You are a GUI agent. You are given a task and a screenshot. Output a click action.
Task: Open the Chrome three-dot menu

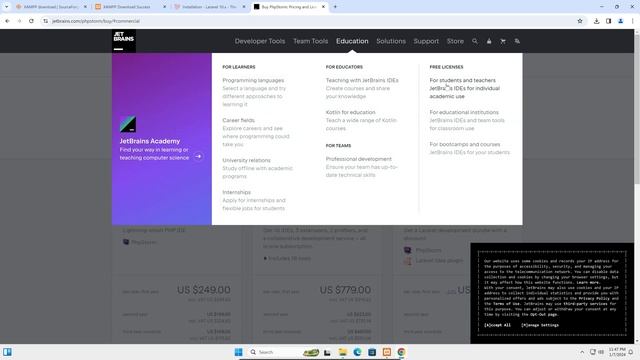coord(632,21)
